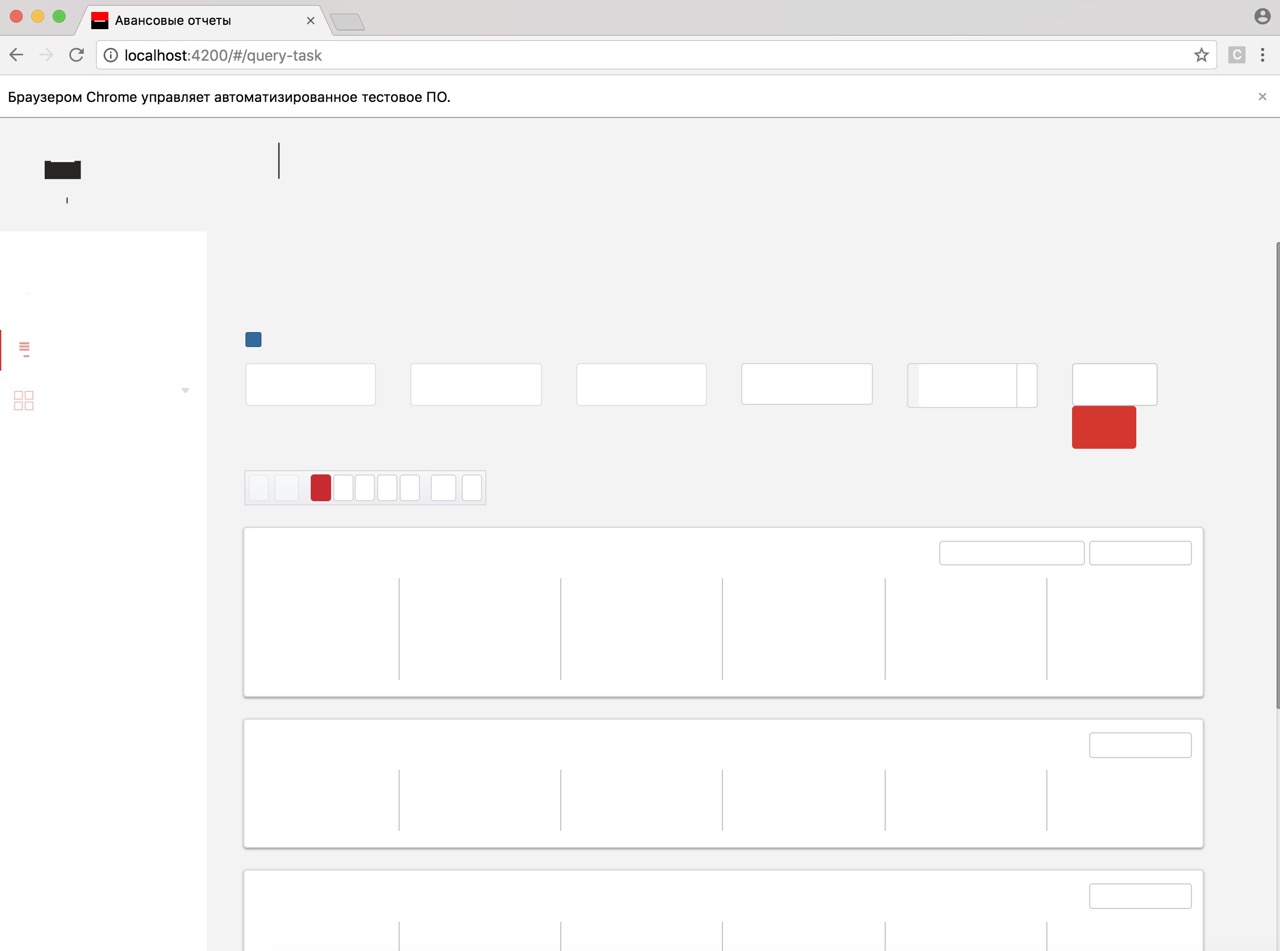1280x951 pixels.
Task: Bookmark the page via the star icon
Action: (1200, 55)
